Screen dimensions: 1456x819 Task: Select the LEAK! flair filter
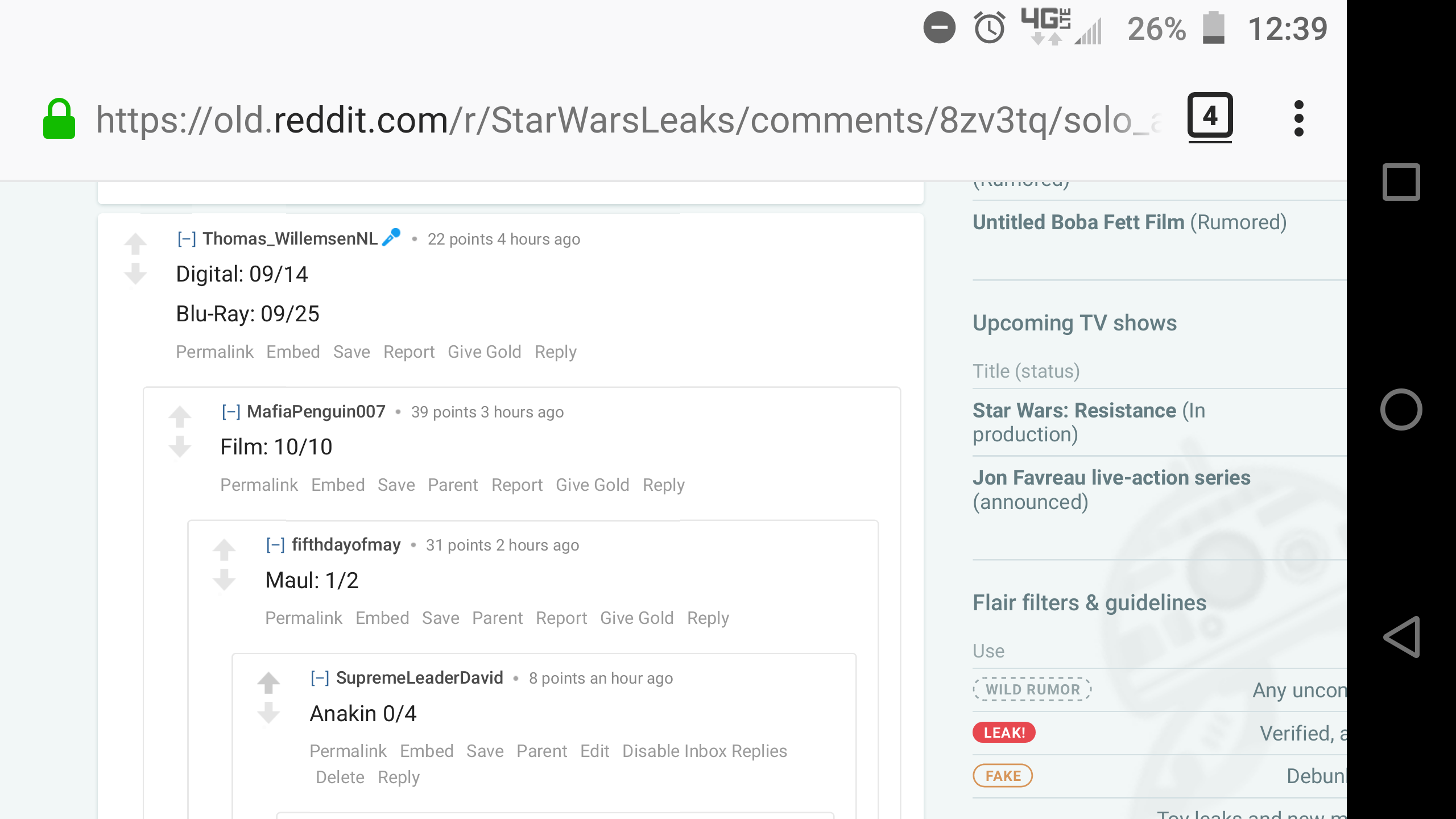[1004, 733]
